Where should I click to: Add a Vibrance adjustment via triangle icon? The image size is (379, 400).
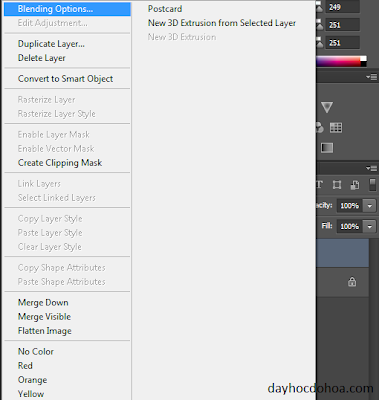click(327, 107)
